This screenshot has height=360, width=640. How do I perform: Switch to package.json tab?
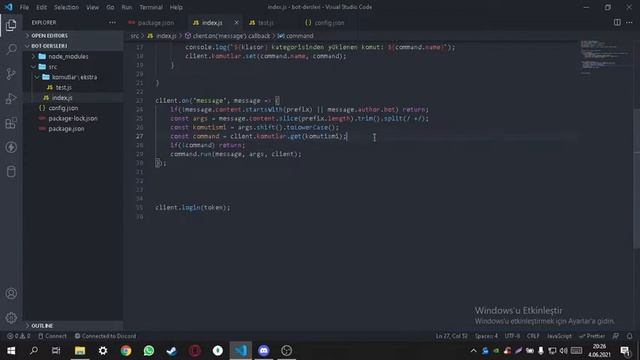pyautogui.click(x=155, y=23)
